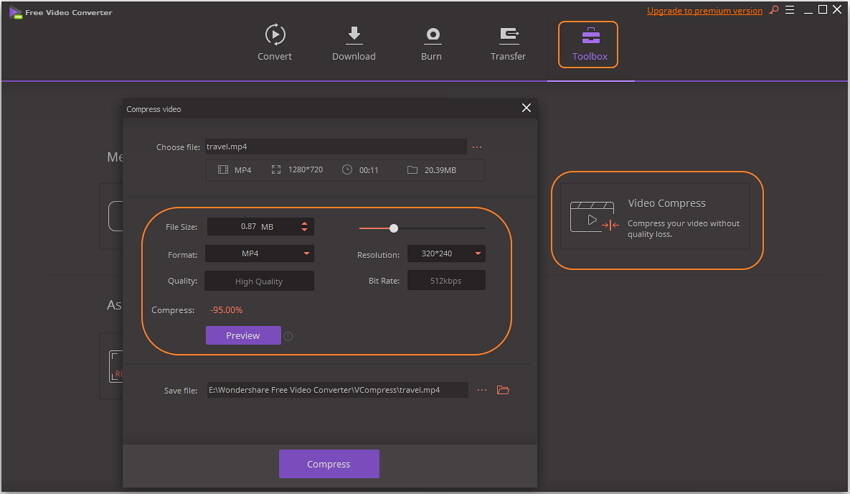Click the 20.39MB file size info
850x494 pixels.
pyautogui.click(x=440, y=170)
